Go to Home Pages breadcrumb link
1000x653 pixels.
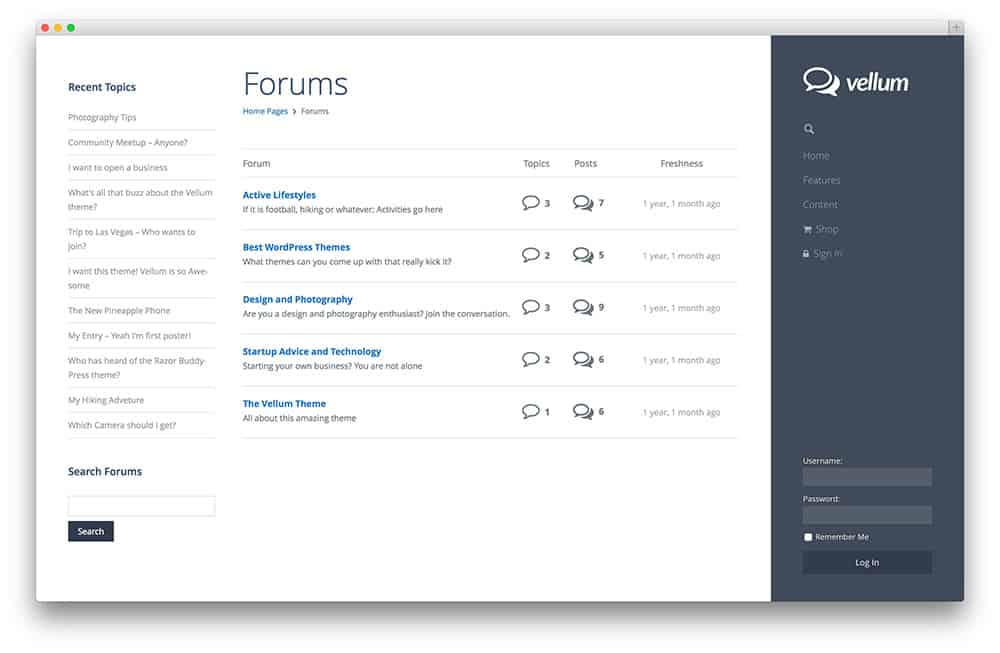tap(265, 112)
